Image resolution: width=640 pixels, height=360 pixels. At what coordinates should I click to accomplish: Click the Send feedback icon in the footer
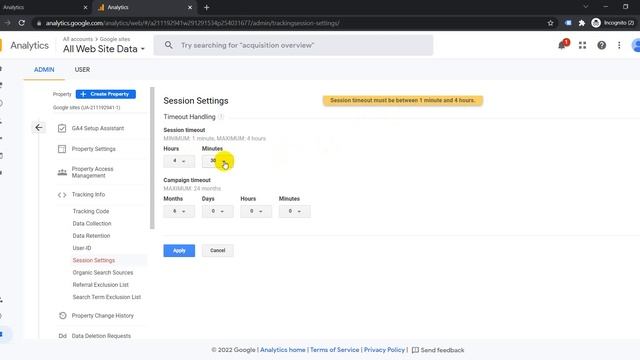click(415, 350)
